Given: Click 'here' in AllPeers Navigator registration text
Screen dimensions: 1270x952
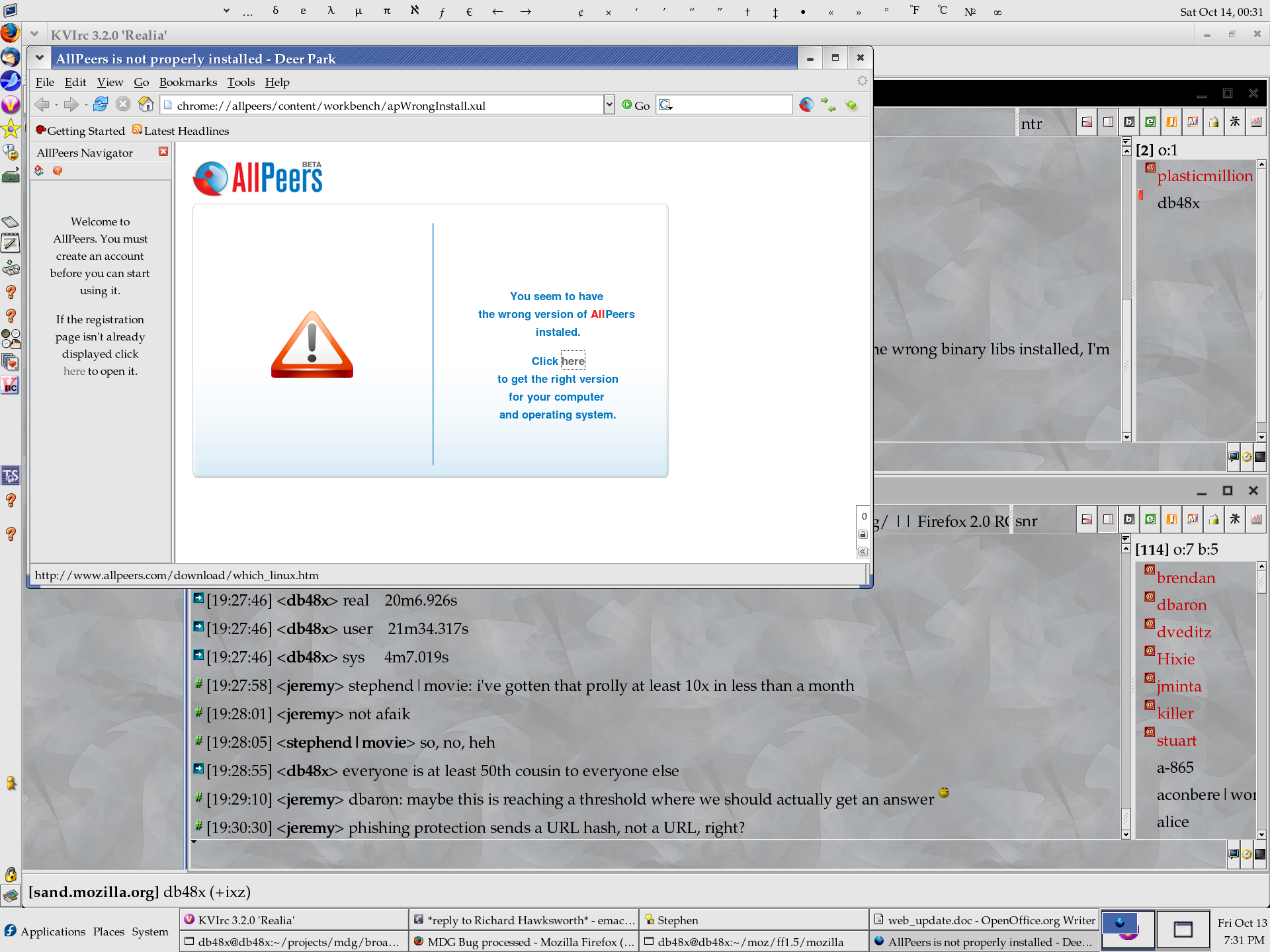Looking at the screenshot, I should [x=74, y=372].
